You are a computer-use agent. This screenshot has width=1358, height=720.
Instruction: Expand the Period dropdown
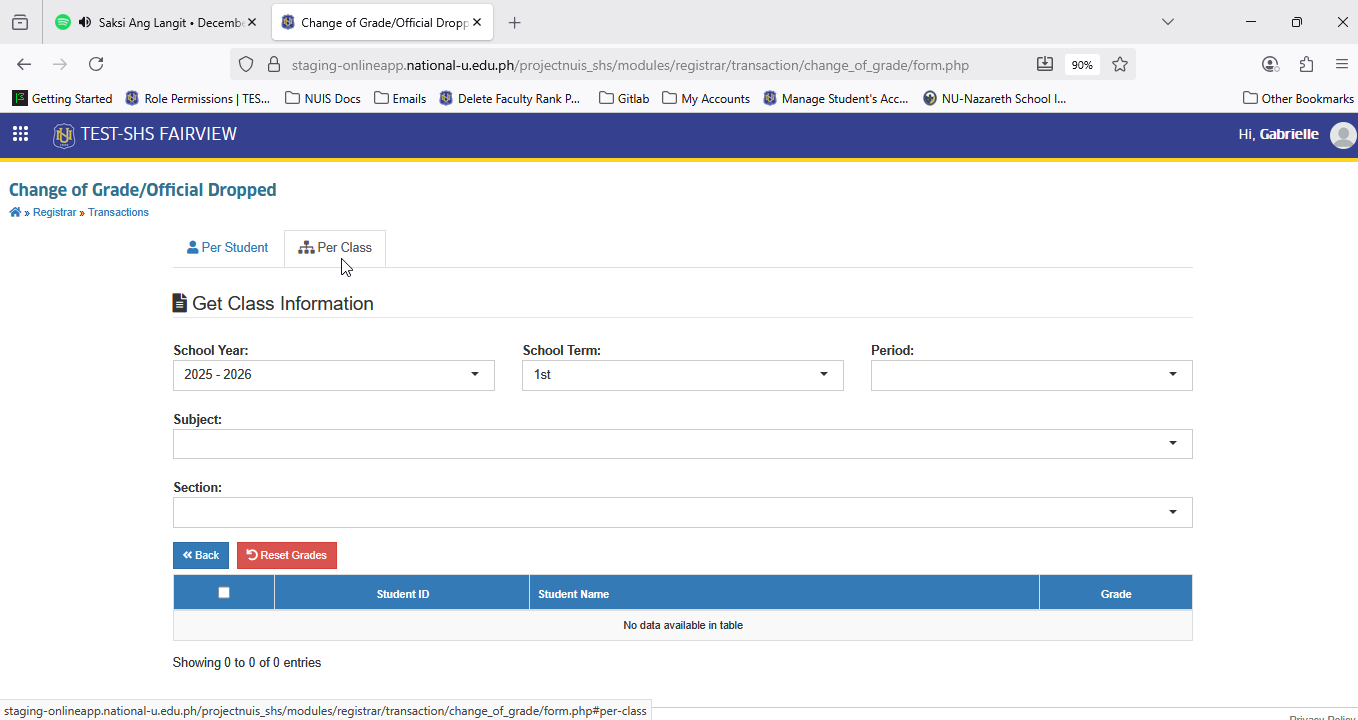pos(1032,375)
